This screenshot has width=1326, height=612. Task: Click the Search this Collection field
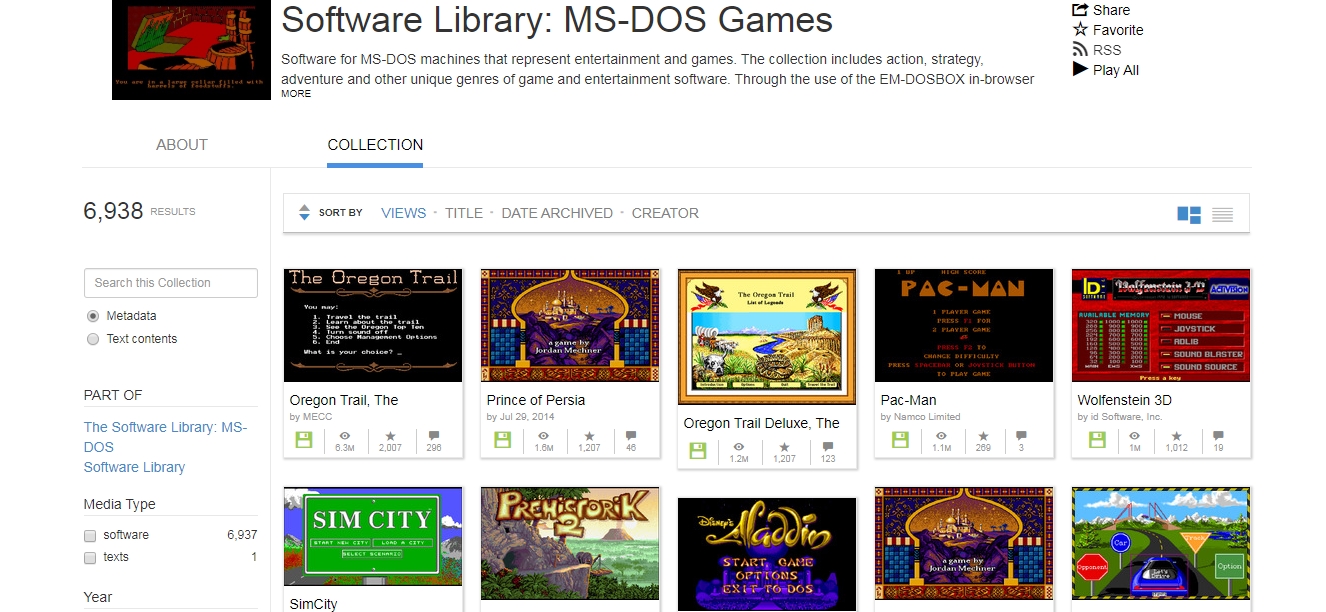171,283
